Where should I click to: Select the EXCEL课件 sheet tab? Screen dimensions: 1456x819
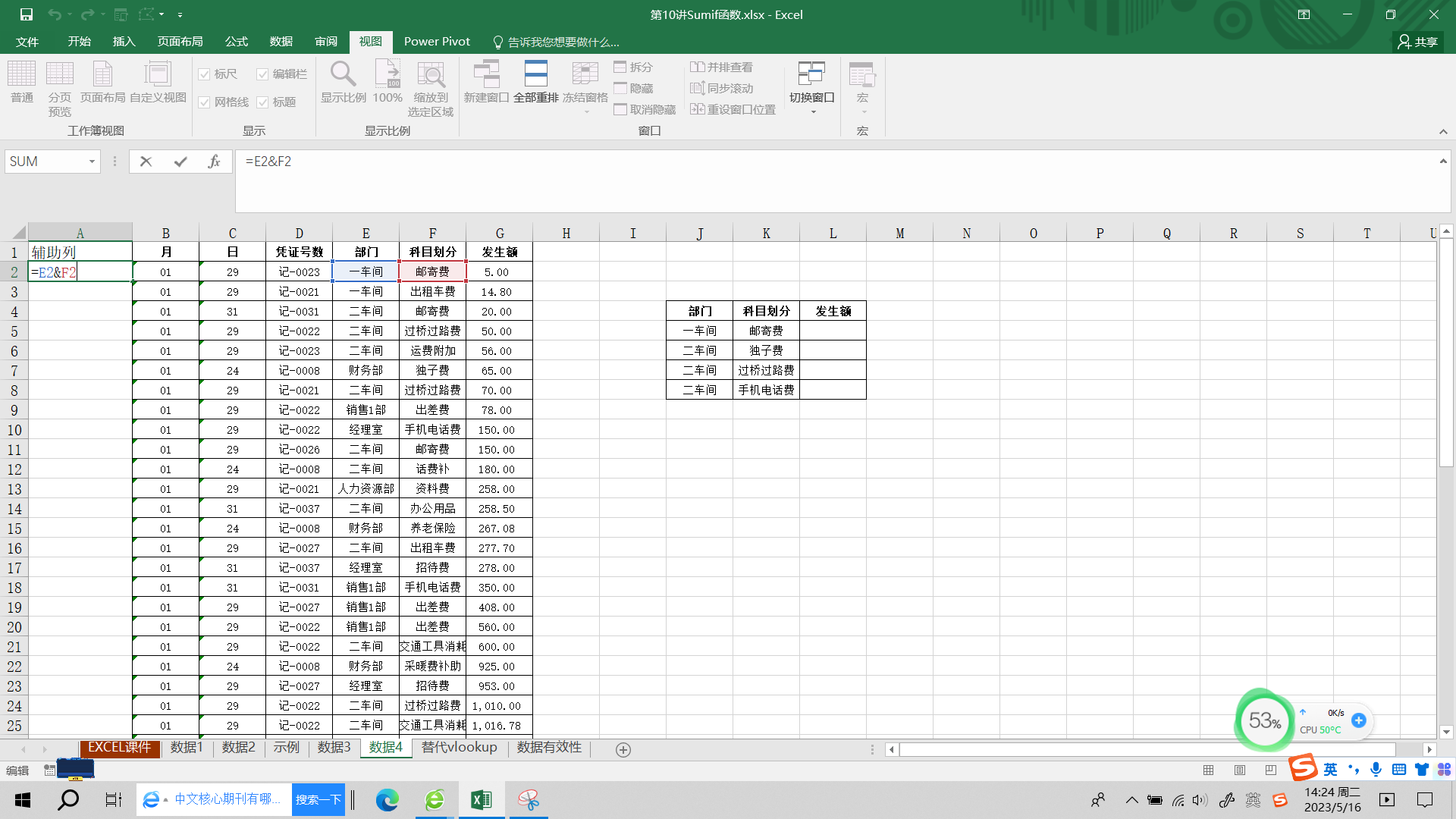119,748
